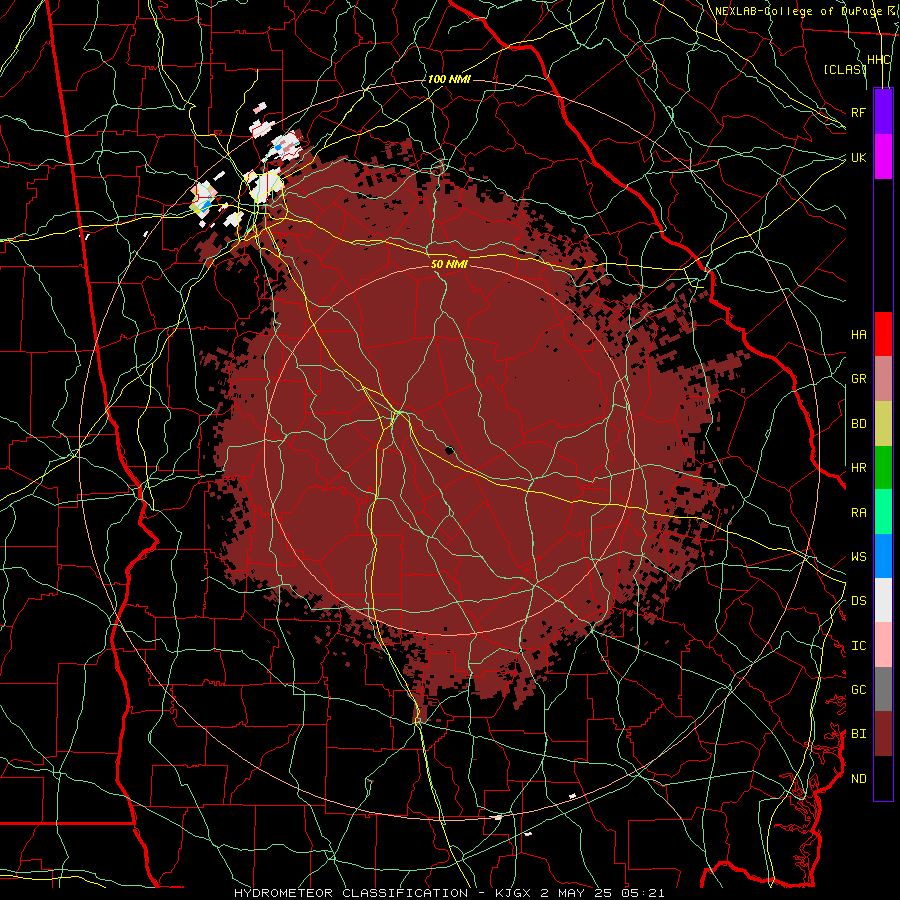Click the purple RF legend color swatch
Image resolution: width=900 pixels, height=900 pixels.
883,111
